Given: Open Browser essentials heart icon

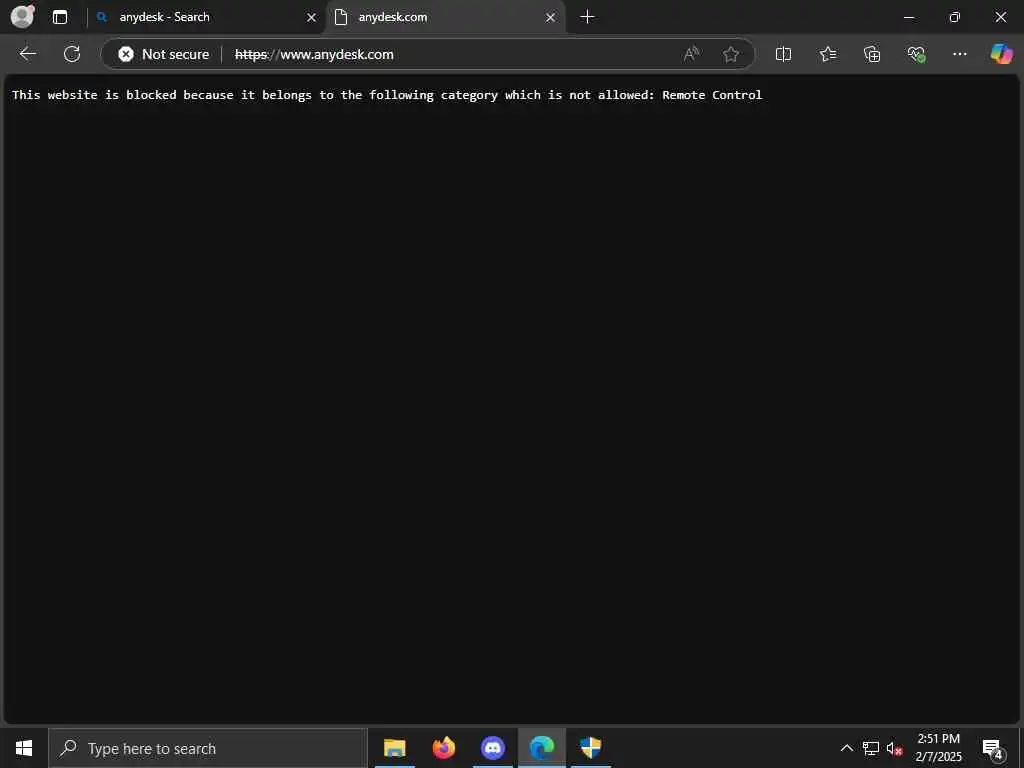Looking at the screenshot, I should (x=916, y=54).
